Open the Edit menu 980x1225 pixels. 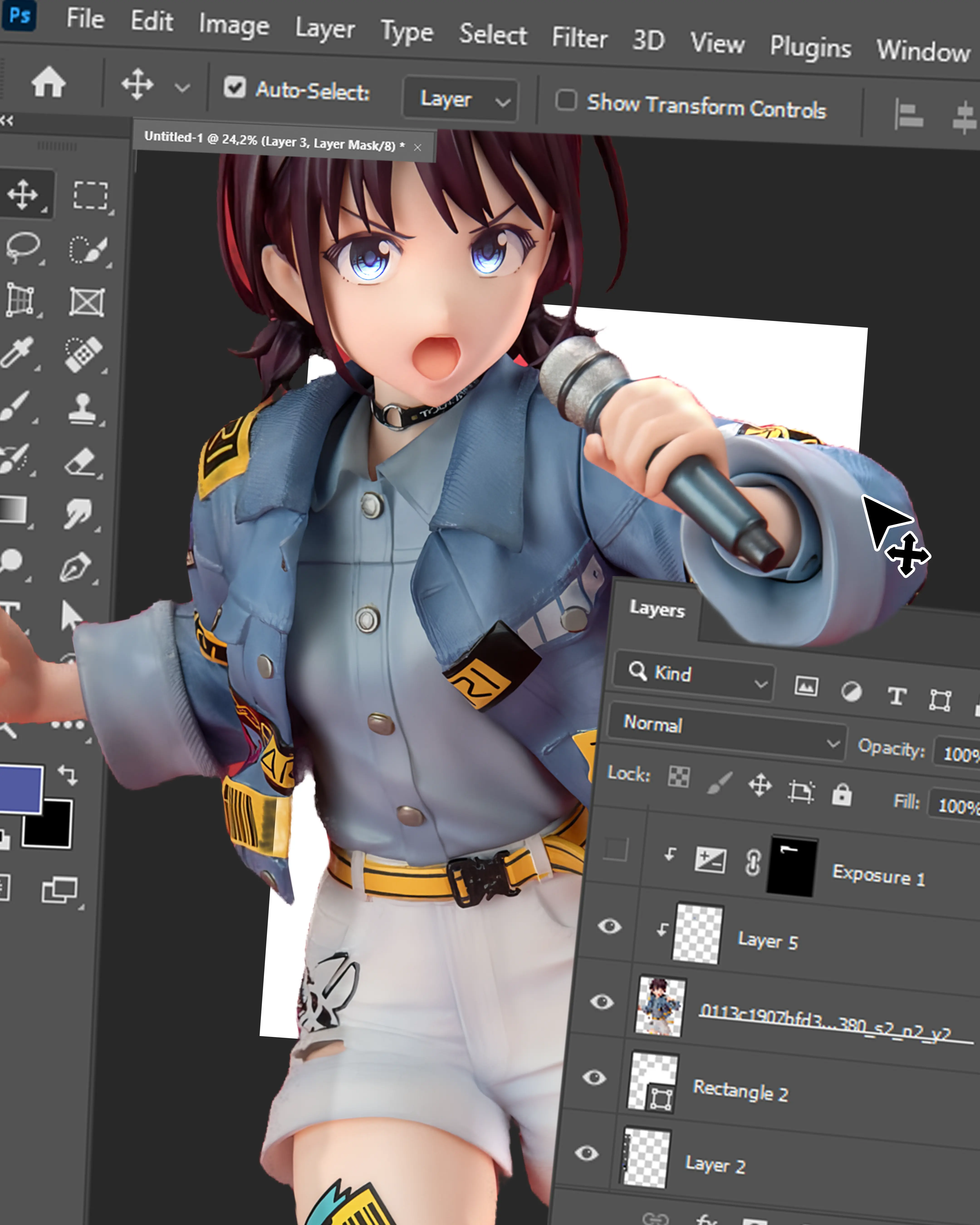(x=152, y=22)
